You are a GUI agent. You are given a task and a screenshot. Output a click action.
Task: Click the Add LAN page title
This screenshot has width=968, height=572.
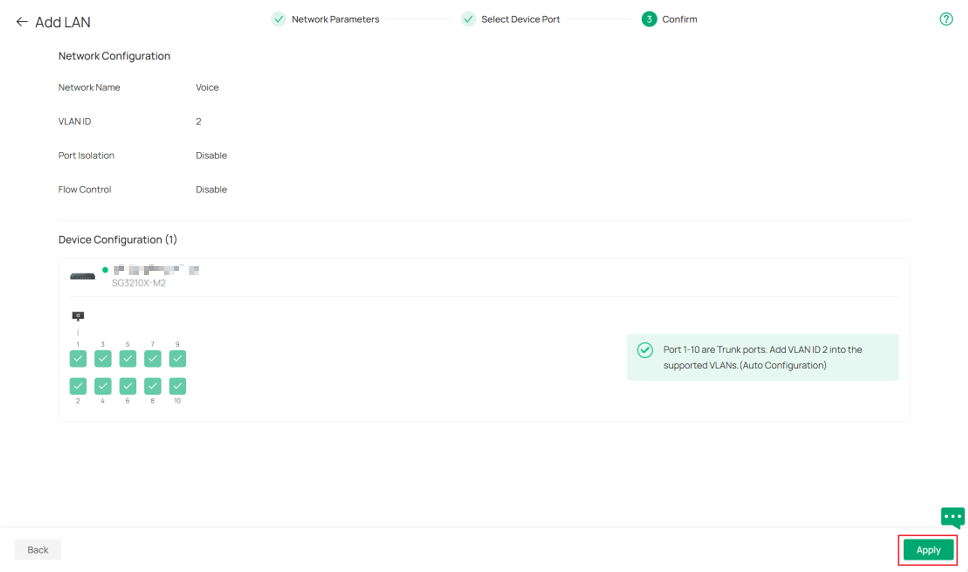point(62,22)
